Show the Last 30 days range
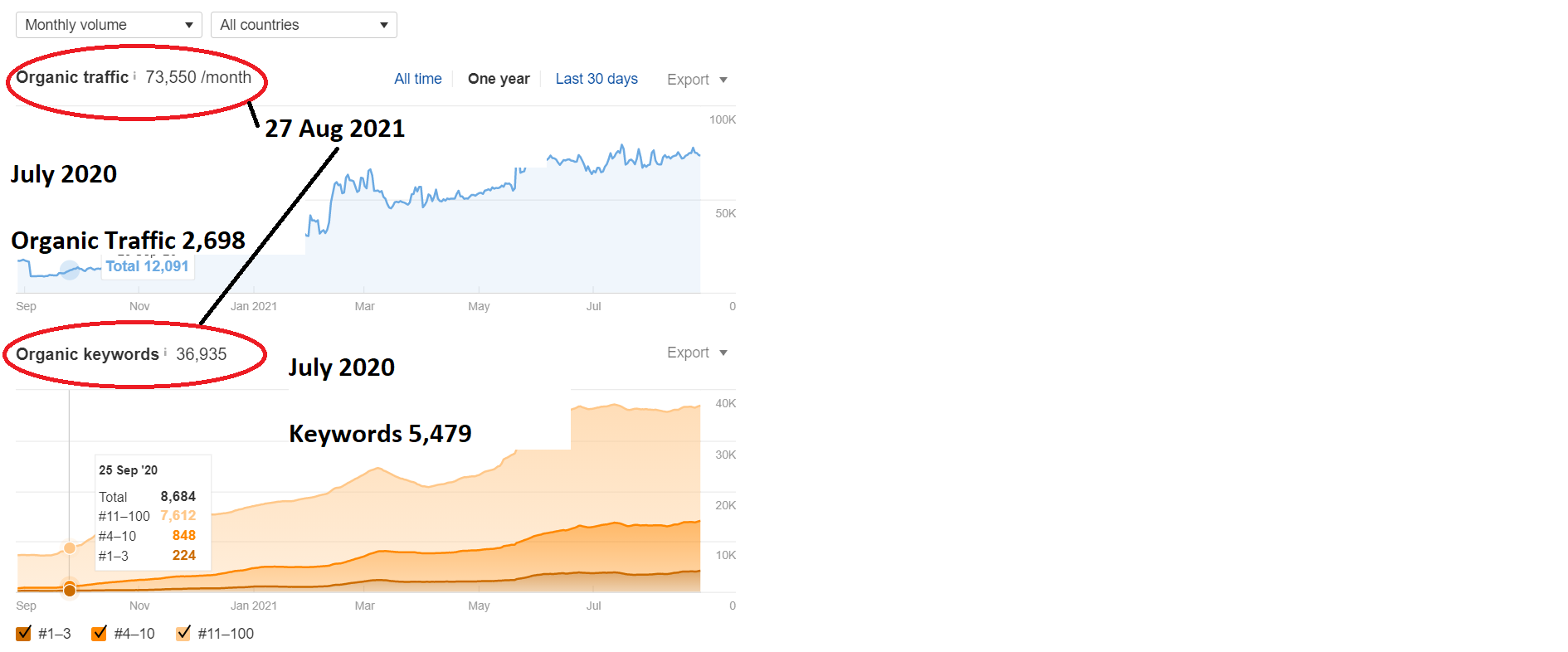This screenshot has height=652, width=1568. tap(597, 79)
